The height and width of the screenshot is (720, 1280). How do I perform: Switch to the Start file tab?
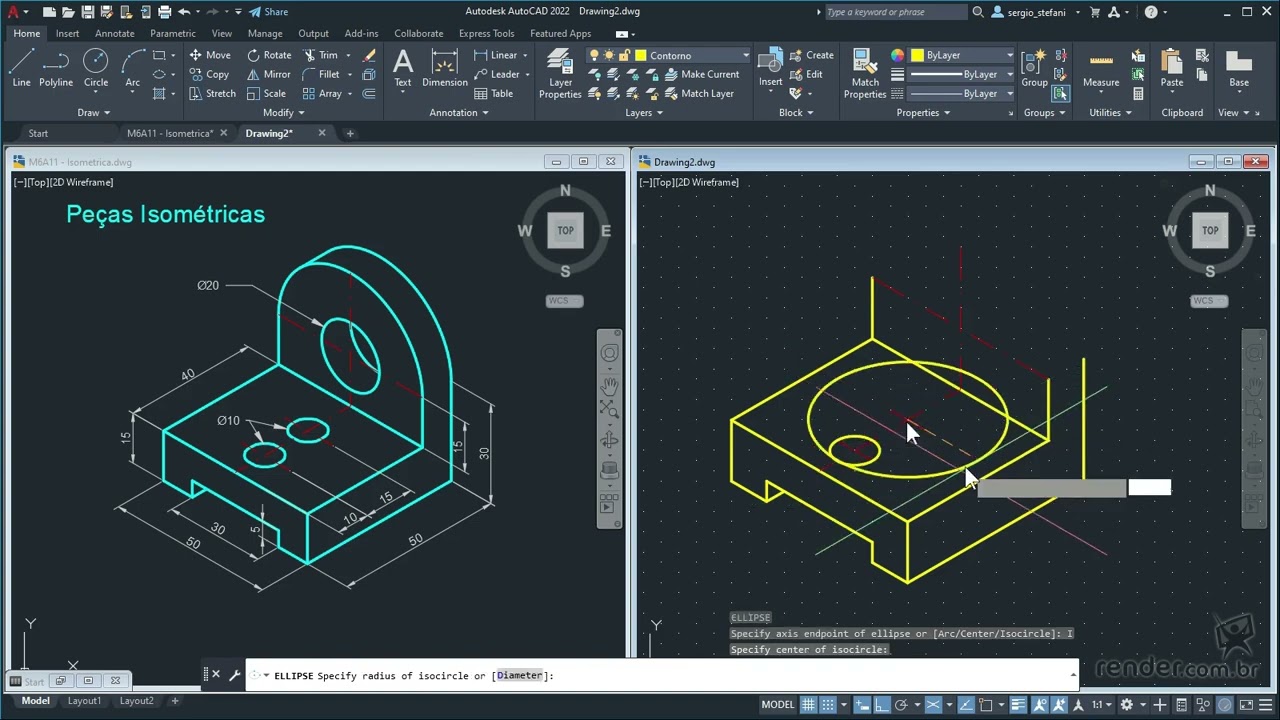click(x=38, y=133)
